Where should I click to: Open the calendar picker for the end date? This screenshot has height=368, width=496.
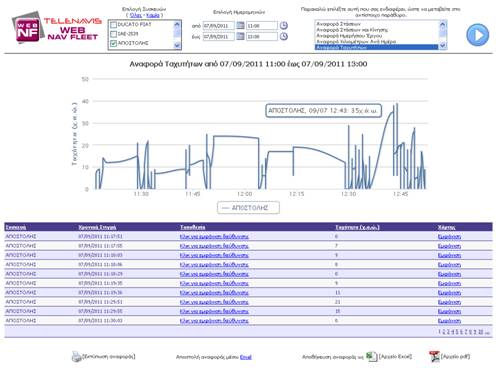pyautogui.click(x=240, y=36)
